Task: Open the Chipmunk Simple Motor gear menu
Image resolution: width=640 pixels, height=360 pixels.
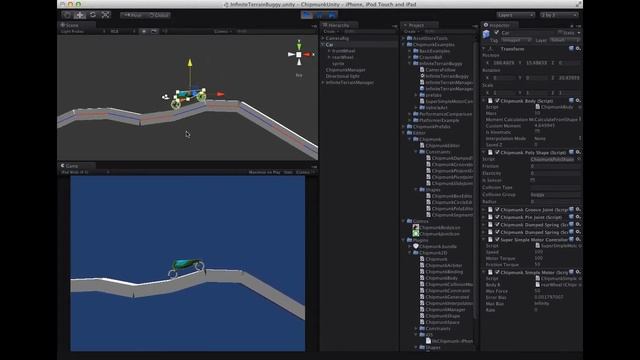Action: [578, 272]
